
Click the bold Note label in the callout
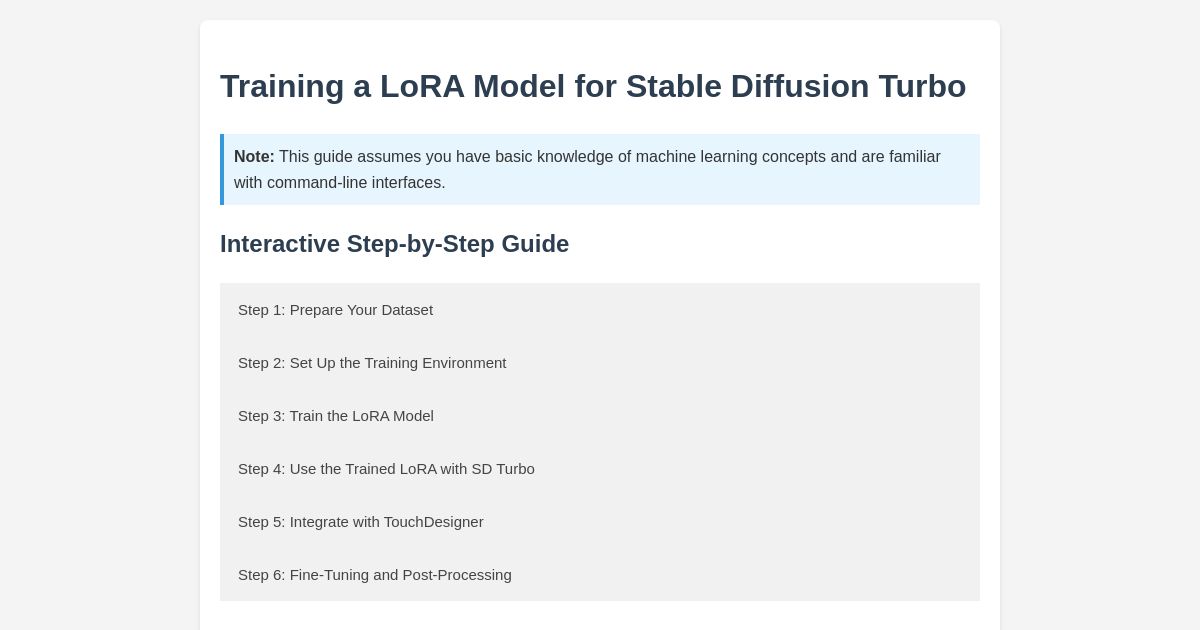(254, 157)
